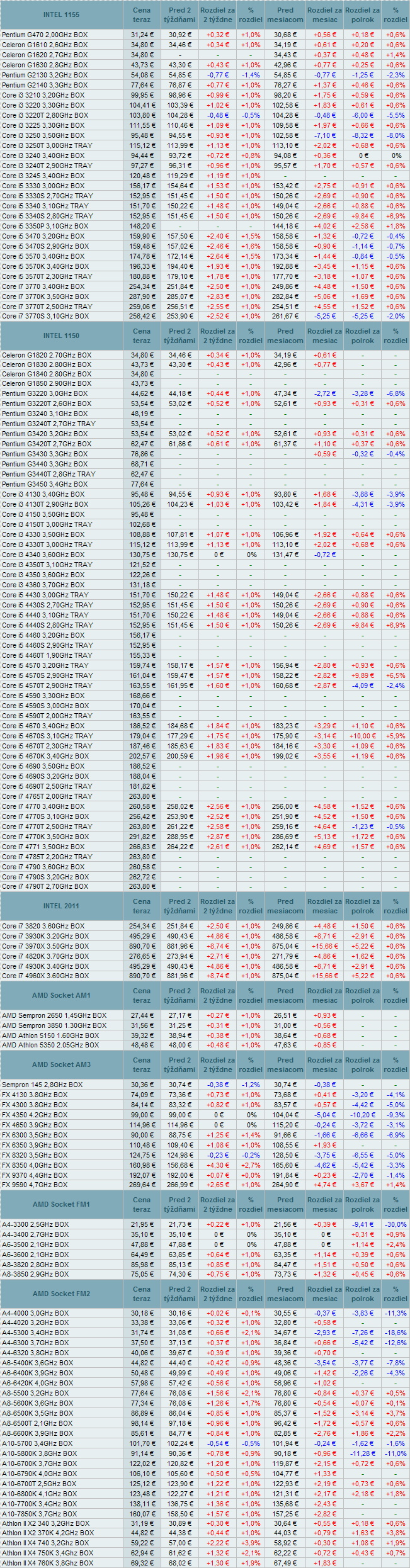Select the Celeron G1620 2,7GHz BOX row name
The width and height of the screenshot is (410, 1568).
point(45,55)
